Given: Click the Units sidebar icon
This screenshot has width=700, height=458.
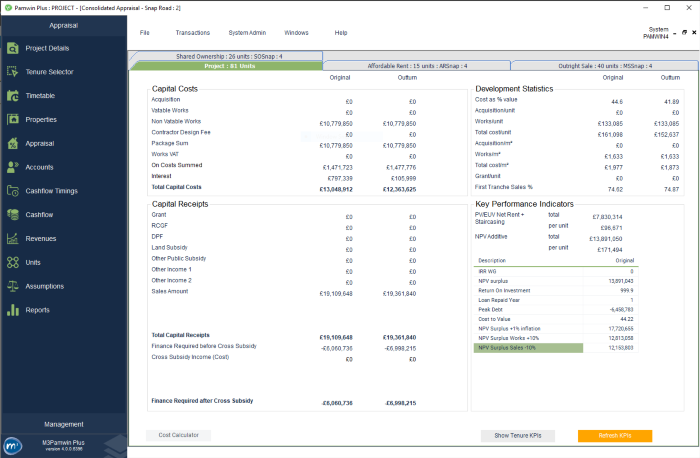Looking at the screenshot, I should [13, 262].
